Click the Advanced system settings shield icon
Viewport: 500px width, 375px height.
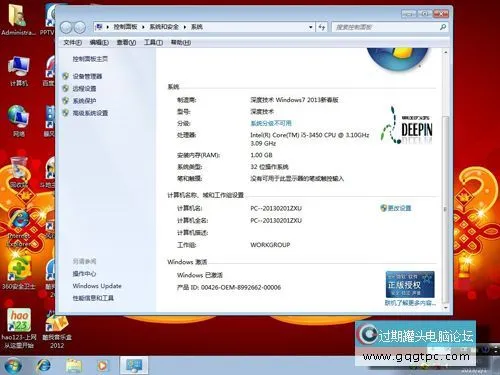(x=66, y=113)
